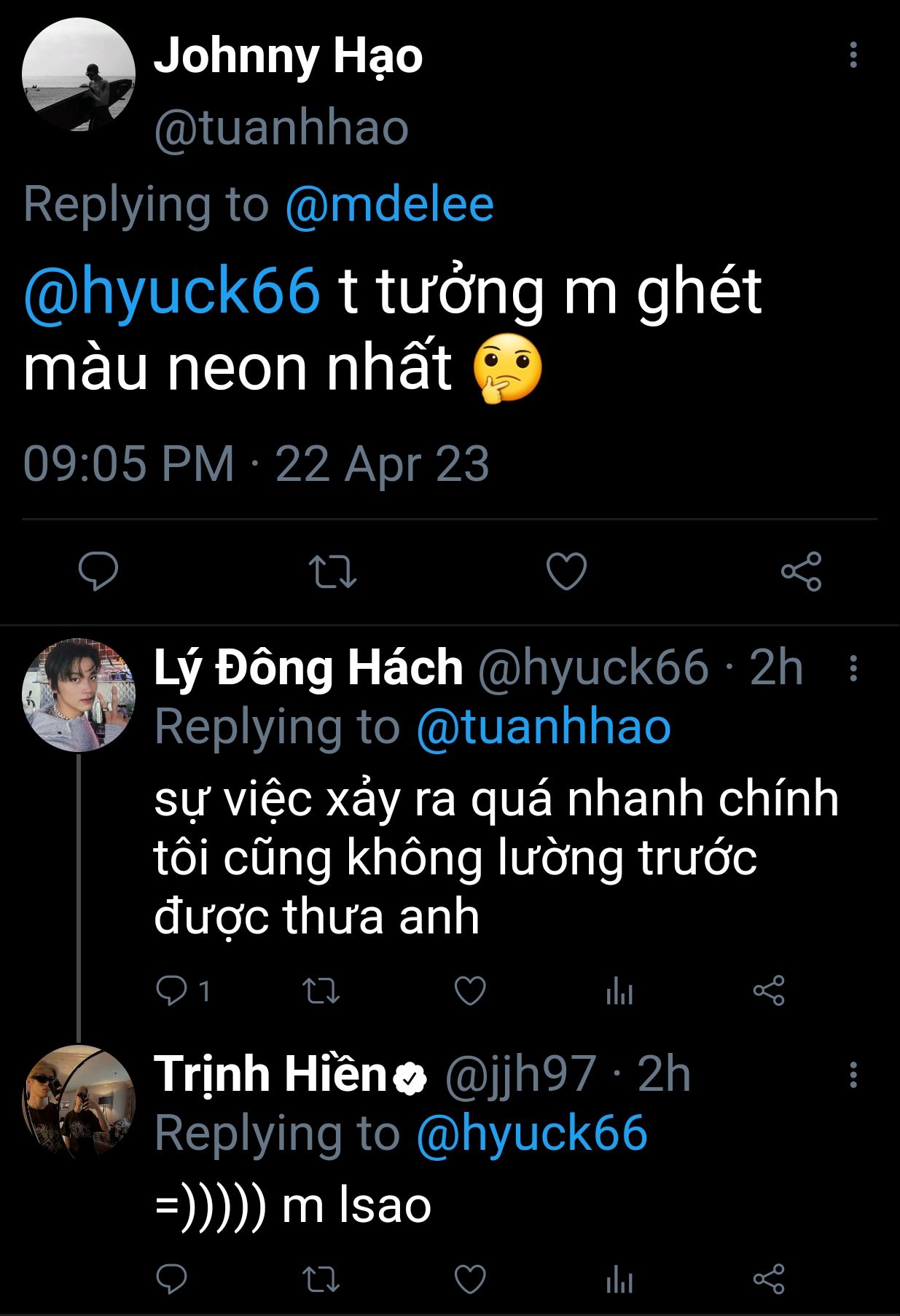Screen dimensions: 900x1316
Task: Retweet Trịnh Hiền's reply
Action: [x=321, y=1280]
